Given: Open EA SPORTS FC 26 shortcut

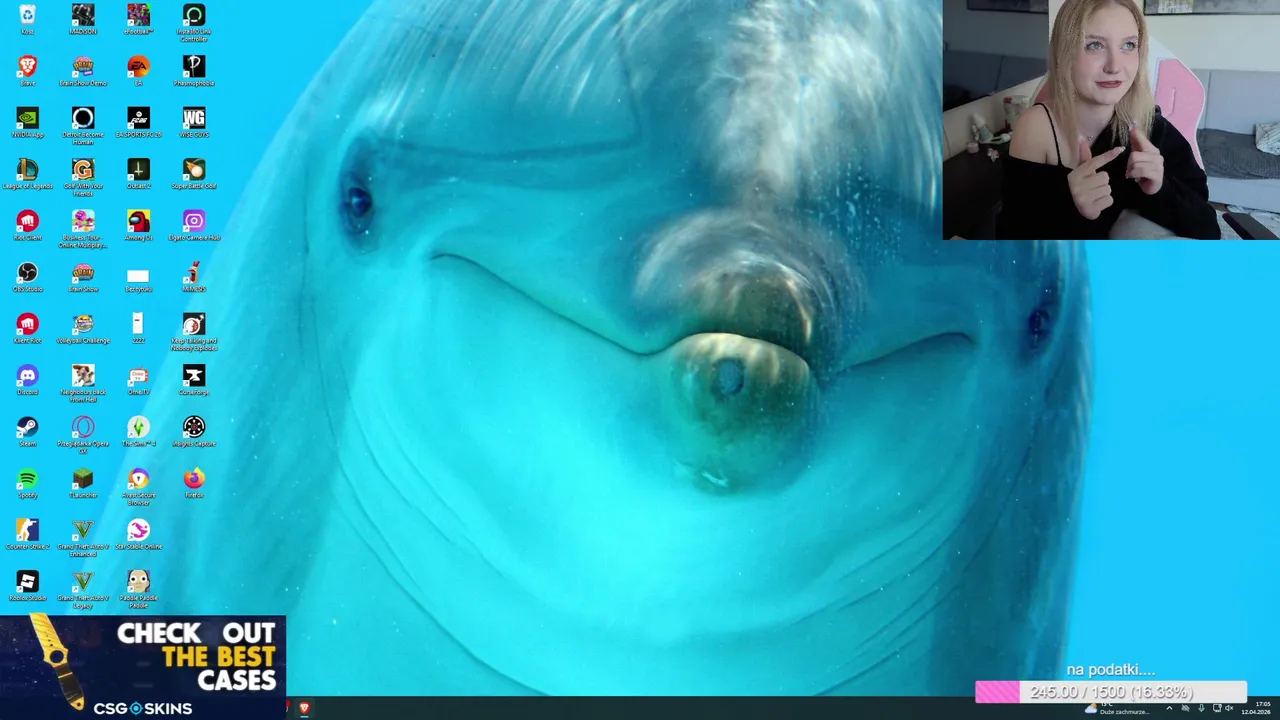Looking at the screenshot, I should point(138,123).
